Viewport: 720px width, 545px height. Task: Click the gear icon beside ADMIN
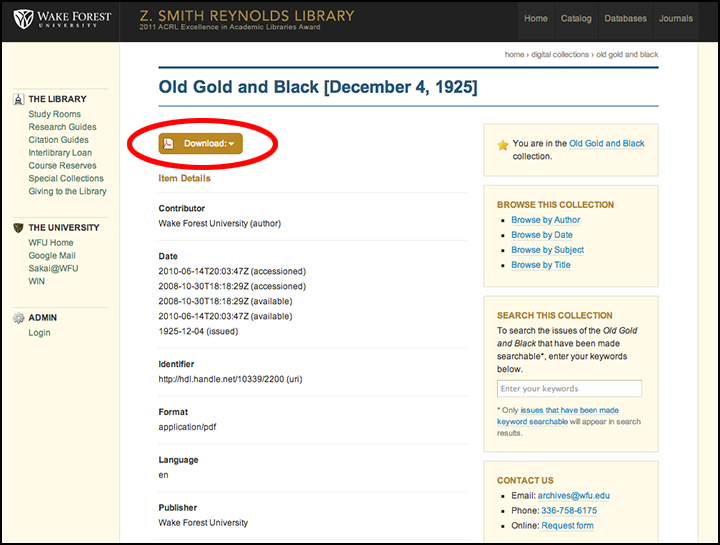pyautogui.click(x=18, y=318)
